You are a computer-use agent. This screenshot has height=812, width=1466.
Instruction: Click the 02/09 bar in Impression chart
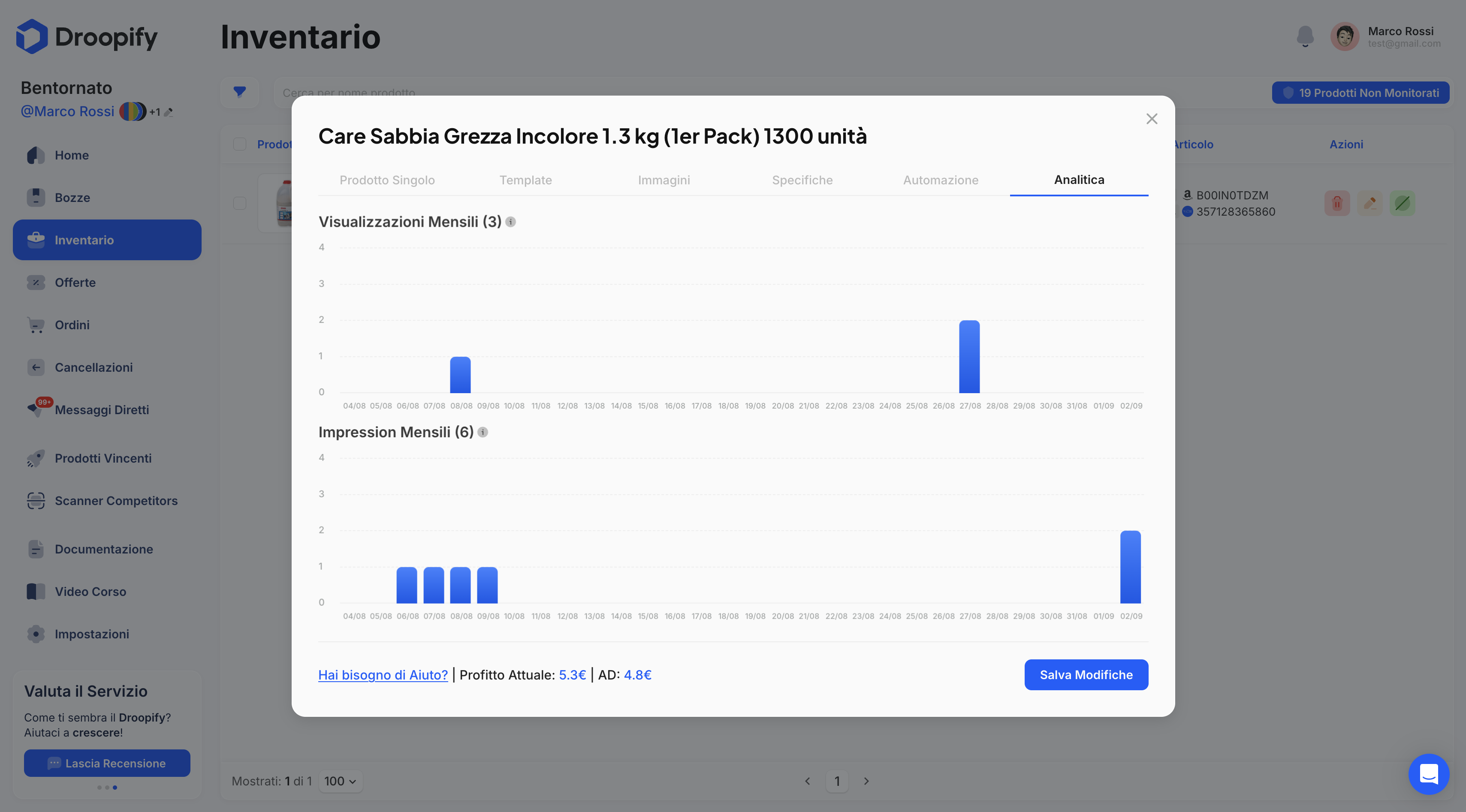coord(1130,567)
